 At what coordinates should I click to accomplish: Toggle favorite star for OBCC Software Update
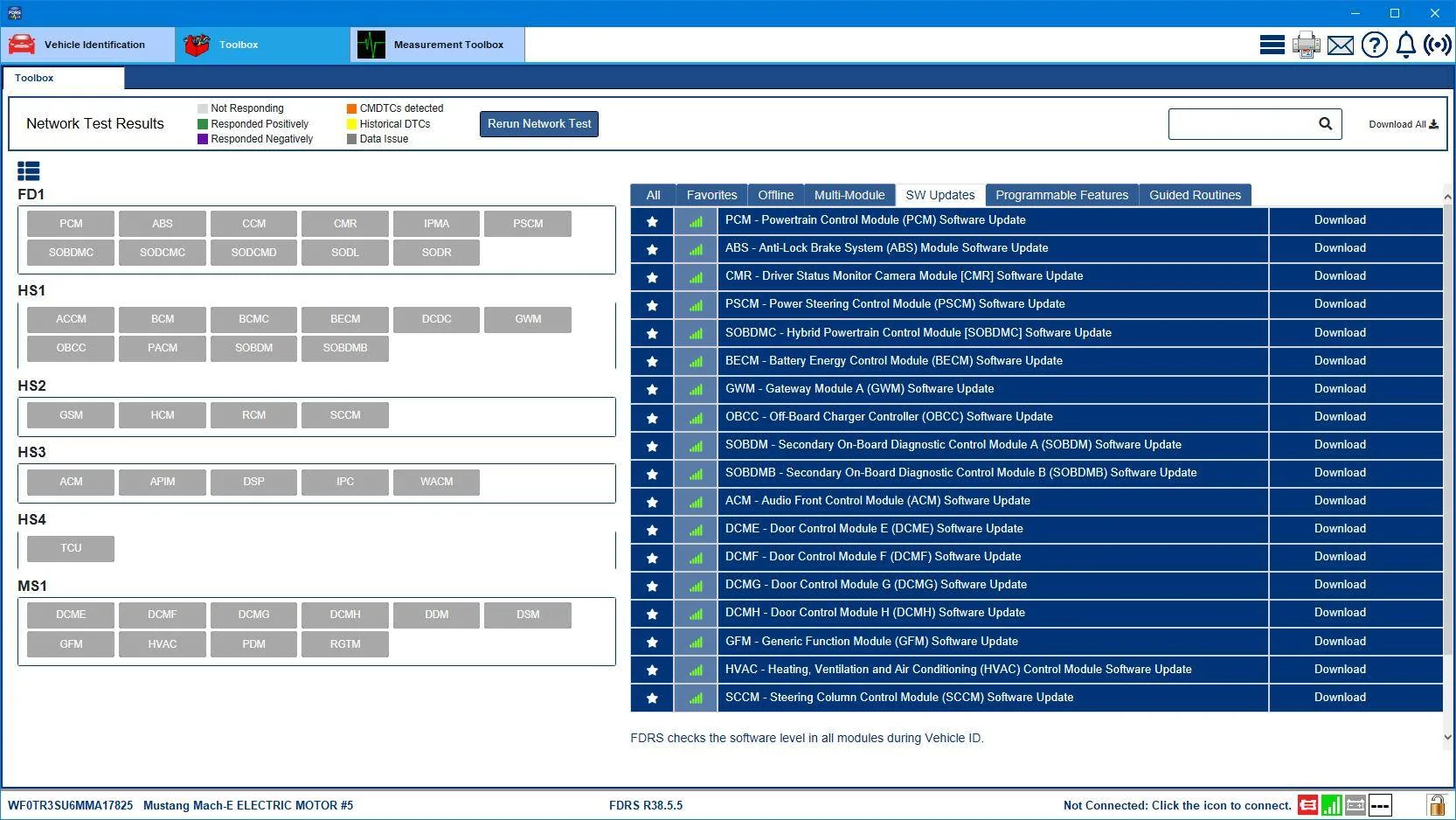[x=652, y=418]
